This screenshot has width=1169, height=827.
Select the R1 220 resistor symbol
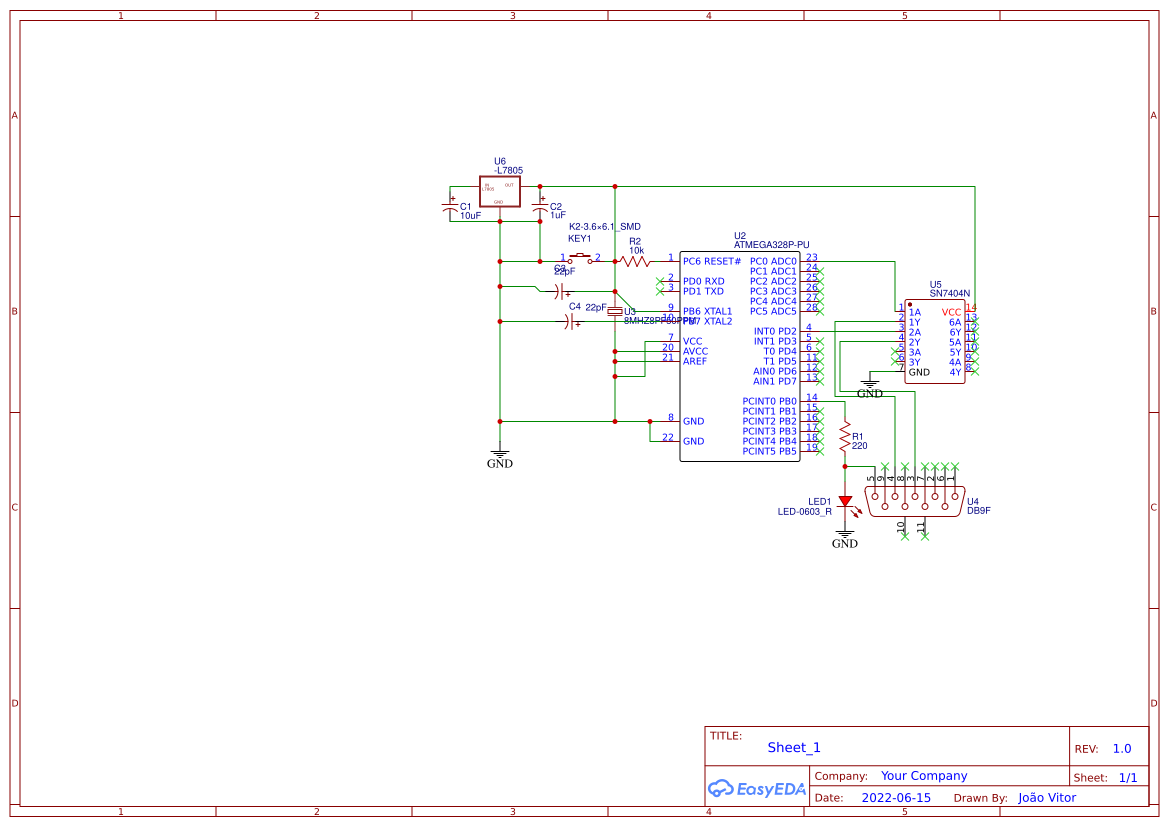click(x=845, y=436)
